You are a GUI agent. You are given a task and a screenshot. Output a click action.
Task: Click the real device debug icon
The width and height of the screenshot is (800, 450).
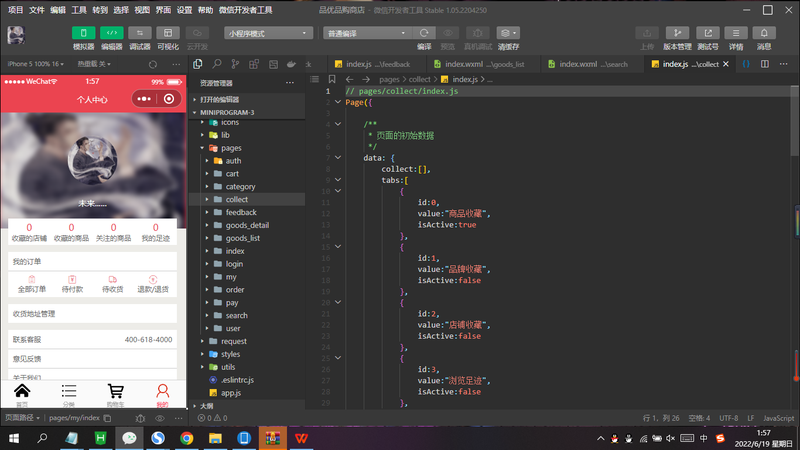click(x=478, y=33)
